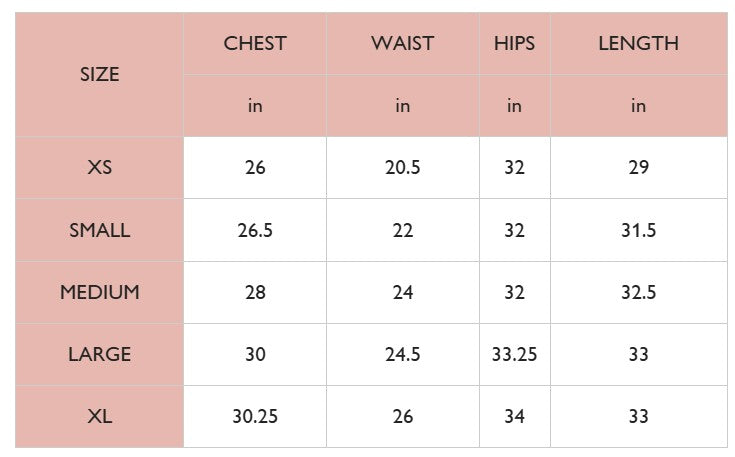The height and width of the screenshot is (457, 735).
Task: Click the 33.25 hips value
Action: pyautogui.click(x=514, y=354)
